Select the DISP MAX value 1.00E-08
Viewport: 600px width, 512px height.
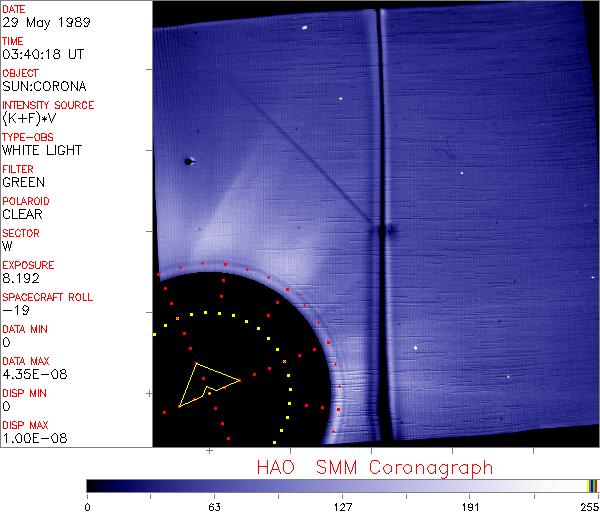pyautogui.click(x=32, y=438)
